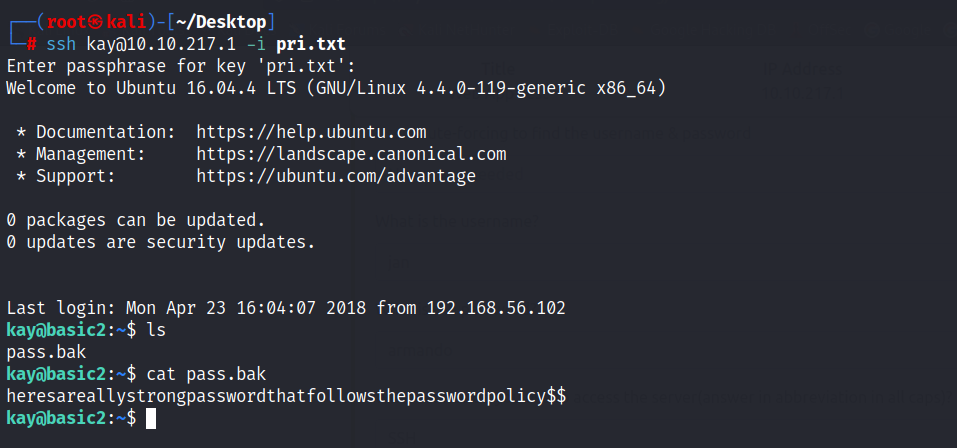Select the kay@10.10.217.1 address in the ssh command
The image size is (957, 448).
(x=161, y=44)
